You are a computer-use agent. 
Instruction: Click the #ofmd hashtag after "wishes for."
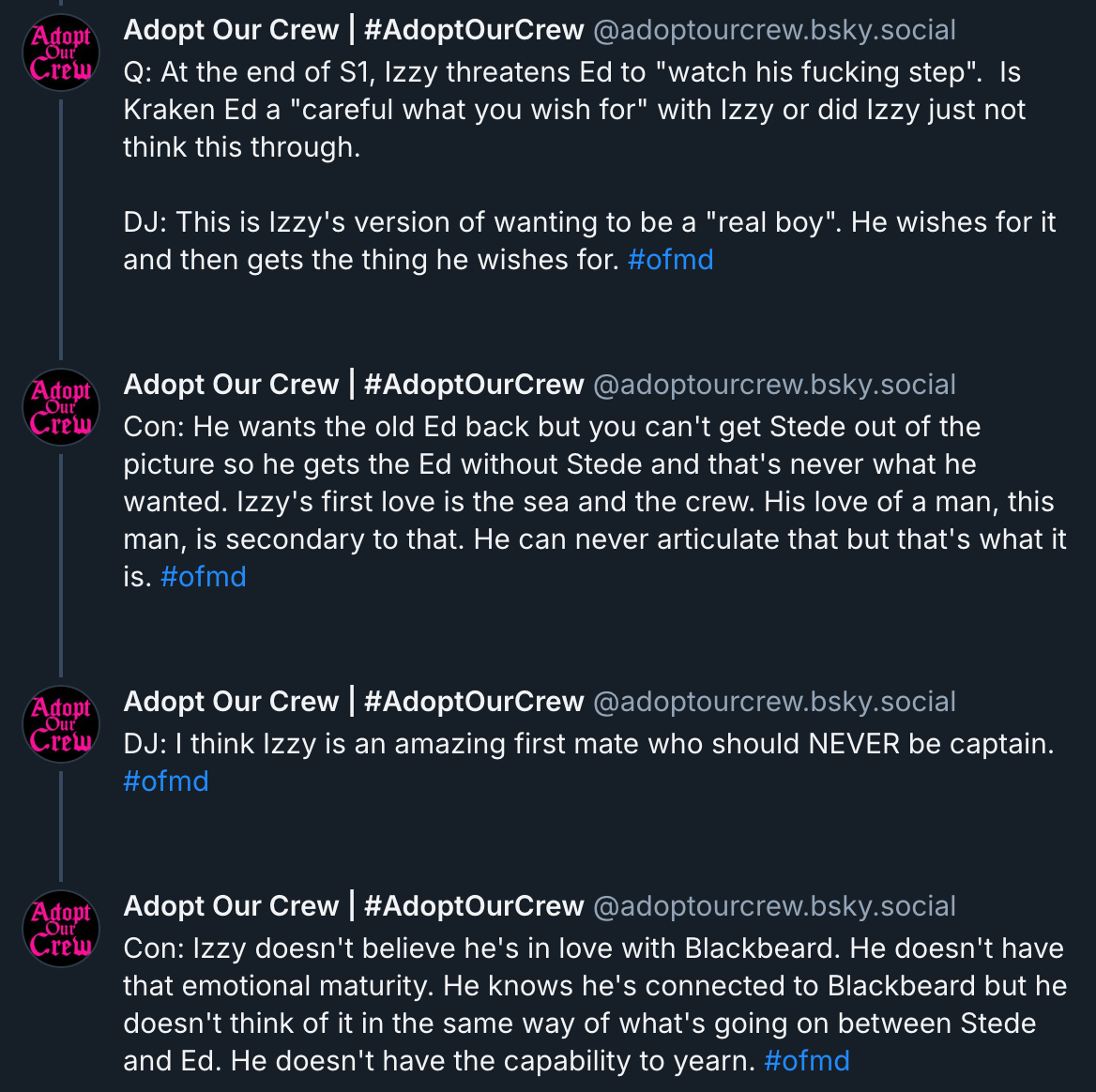click(670, 259)
